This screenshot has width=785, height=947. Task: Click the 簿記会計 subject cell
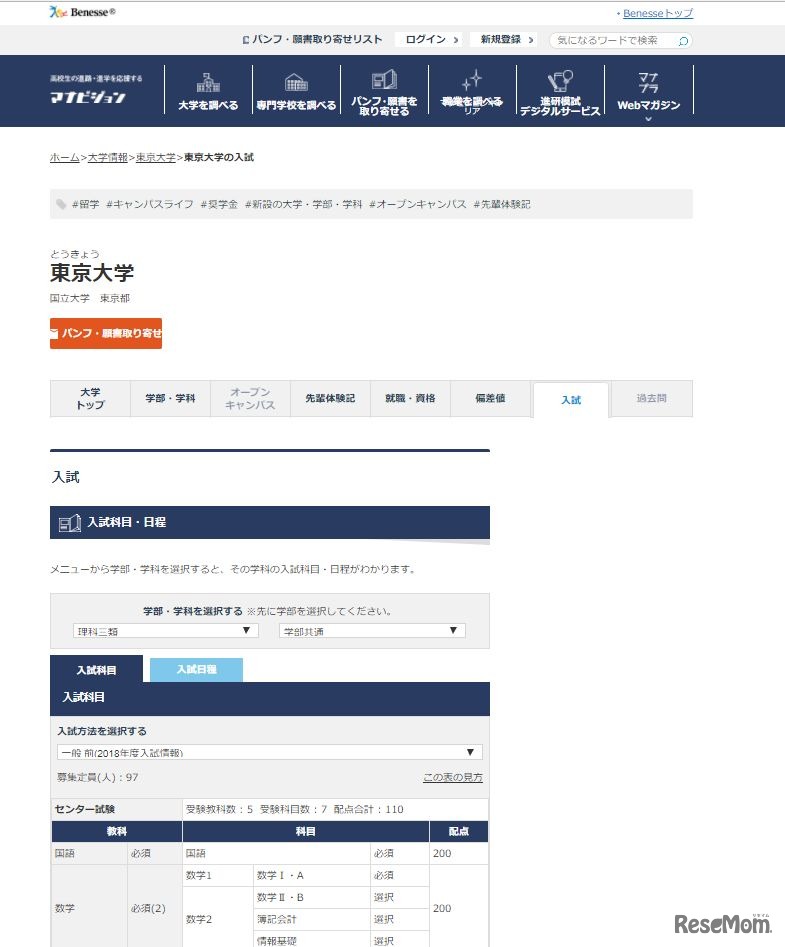coord(312,919)
